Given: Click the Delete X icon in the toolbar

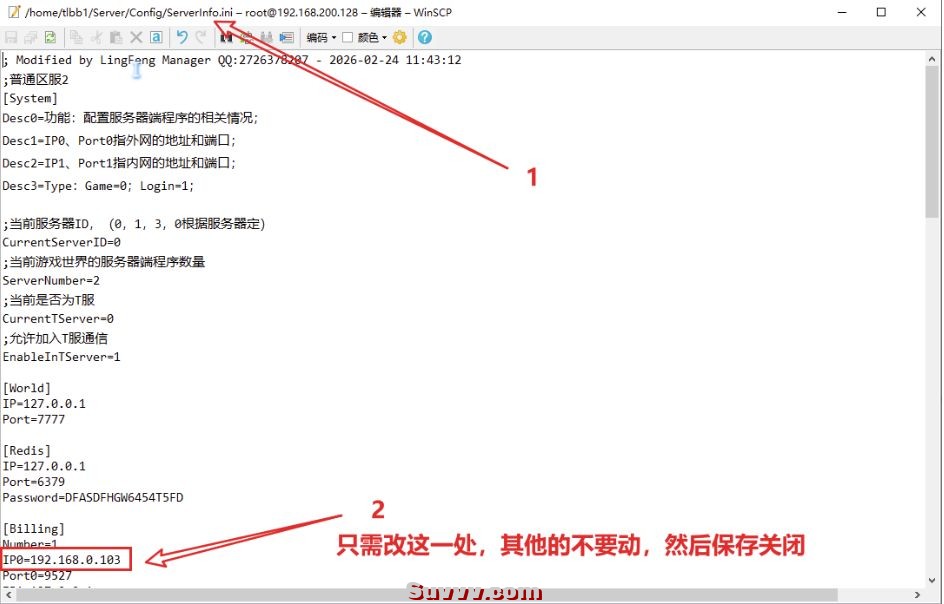Looking at the screenshot, I should point(136,37).
